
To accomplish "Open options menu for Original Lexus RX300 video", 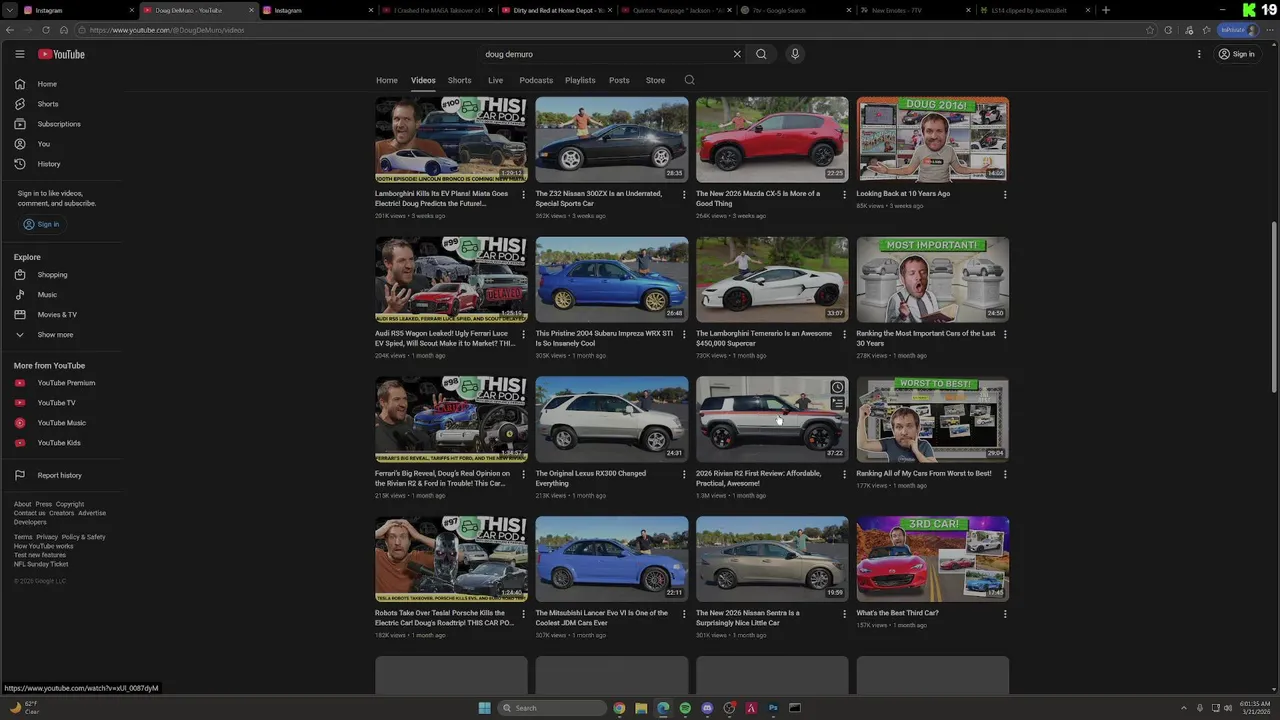I will tap(684, 474).
